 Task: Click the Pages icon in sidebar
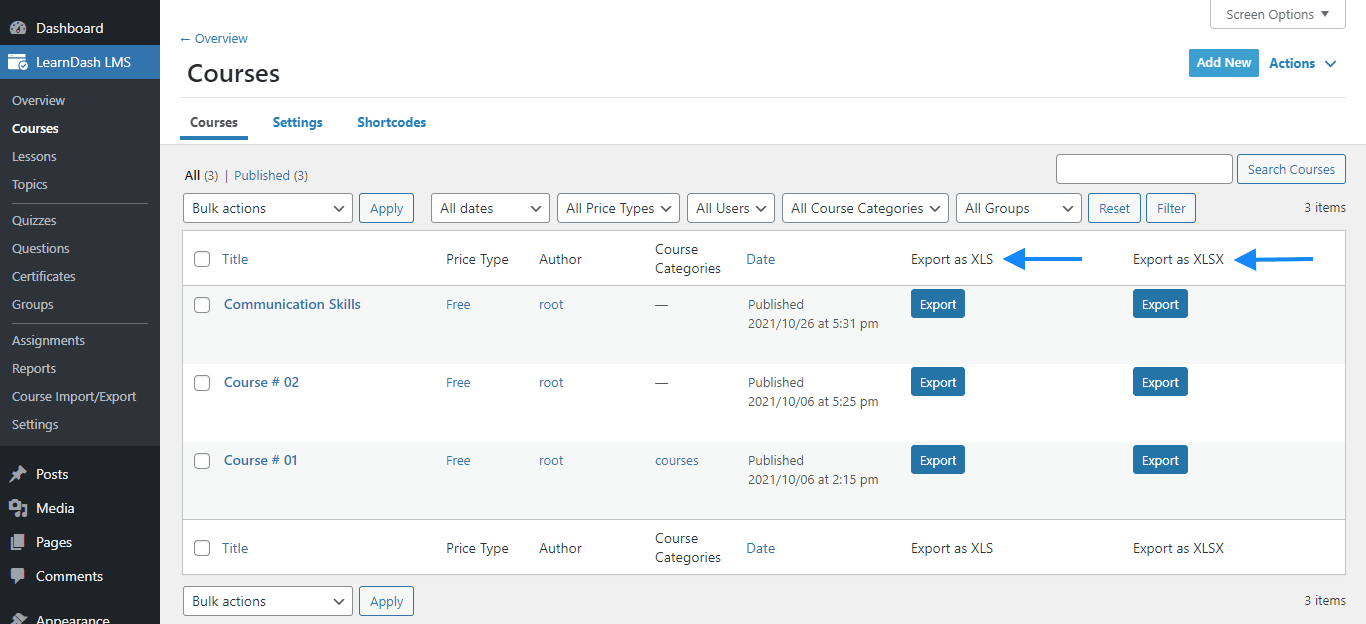tap(17, 542)
